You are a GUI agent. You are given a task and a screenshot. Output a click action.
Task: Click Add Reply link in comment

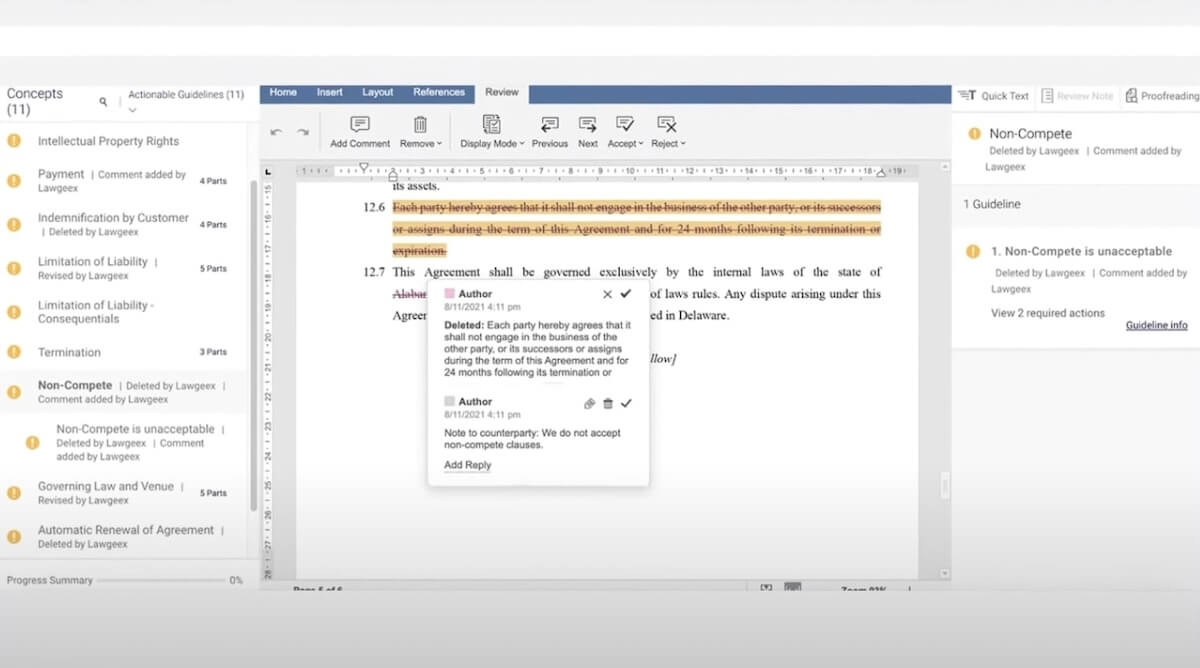click(467, 465)
